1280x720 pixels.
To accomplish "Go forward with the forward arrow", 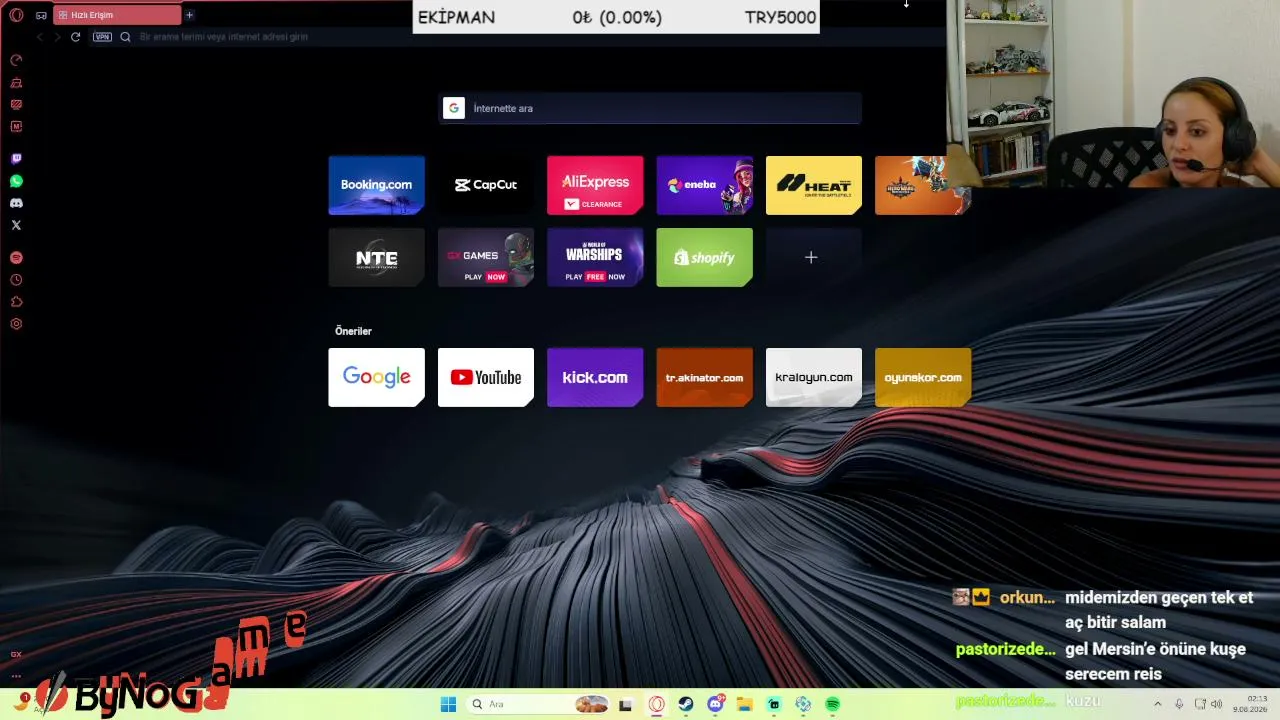I will point(57,37).
